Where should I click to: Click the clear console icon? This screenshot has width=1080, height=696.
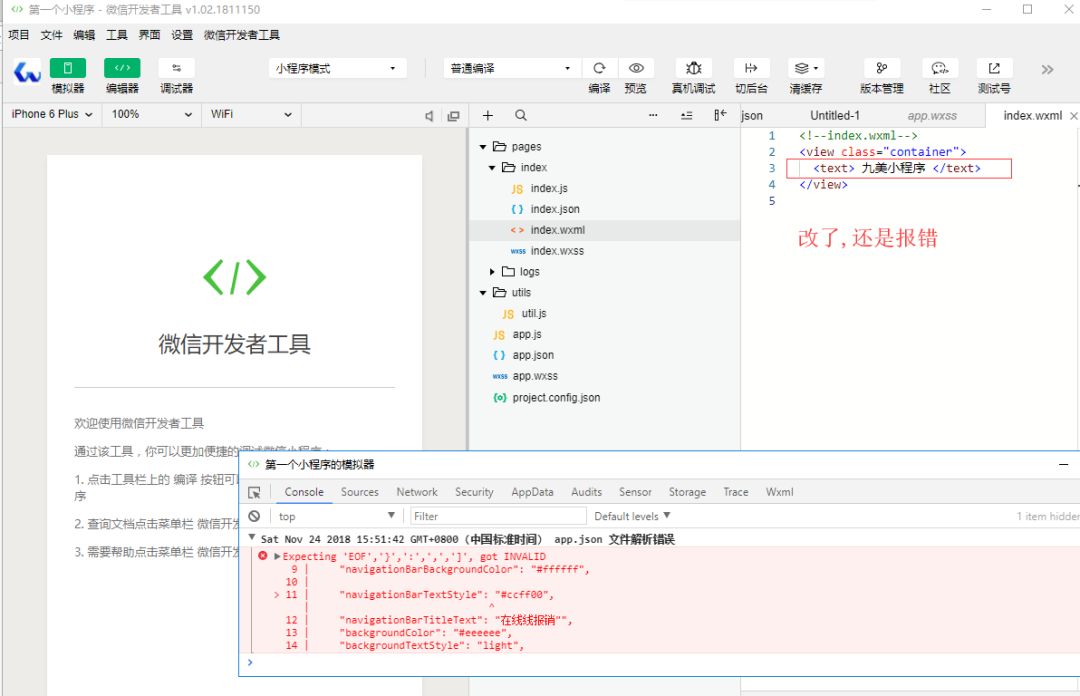click(254, 516)
